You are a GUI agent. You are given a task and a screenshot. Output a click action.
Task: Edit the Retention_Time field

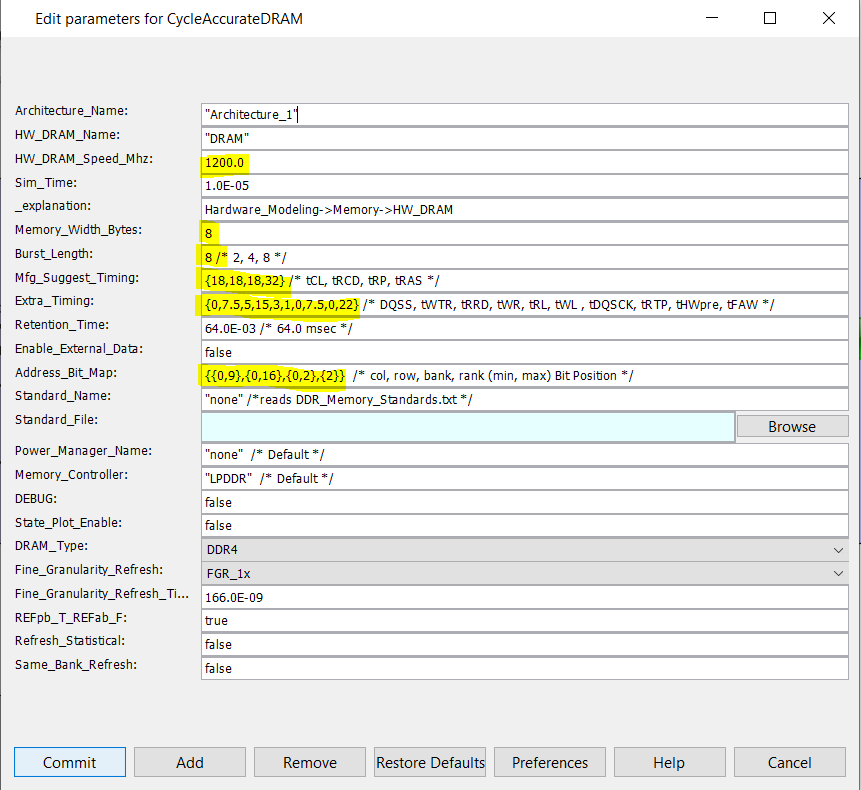[x=525, y=329]
